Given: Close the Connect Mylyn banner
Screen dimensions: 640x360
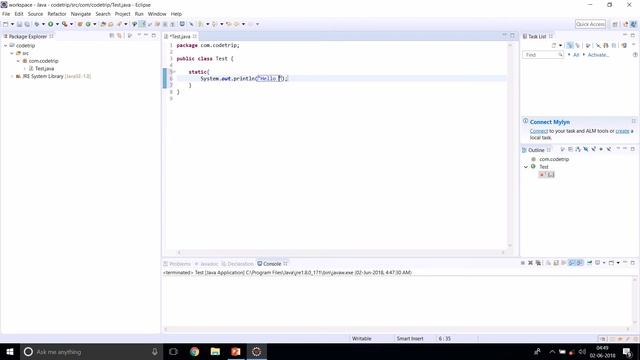Looking at the screenshot, I should tap(633, 121).
